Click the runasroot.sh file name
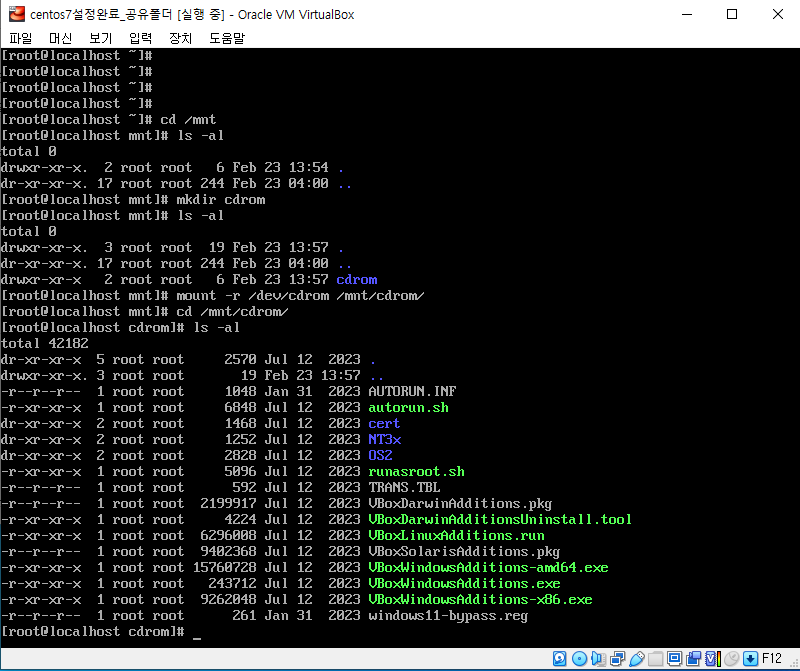Viewport: 800px width, 671px height. click(x=416, y=471)
